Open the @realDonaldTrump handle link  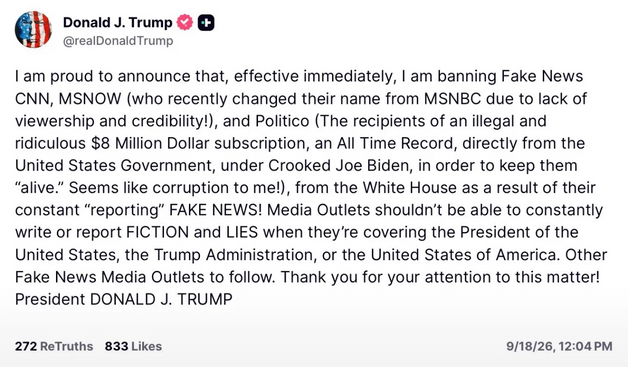118,41
